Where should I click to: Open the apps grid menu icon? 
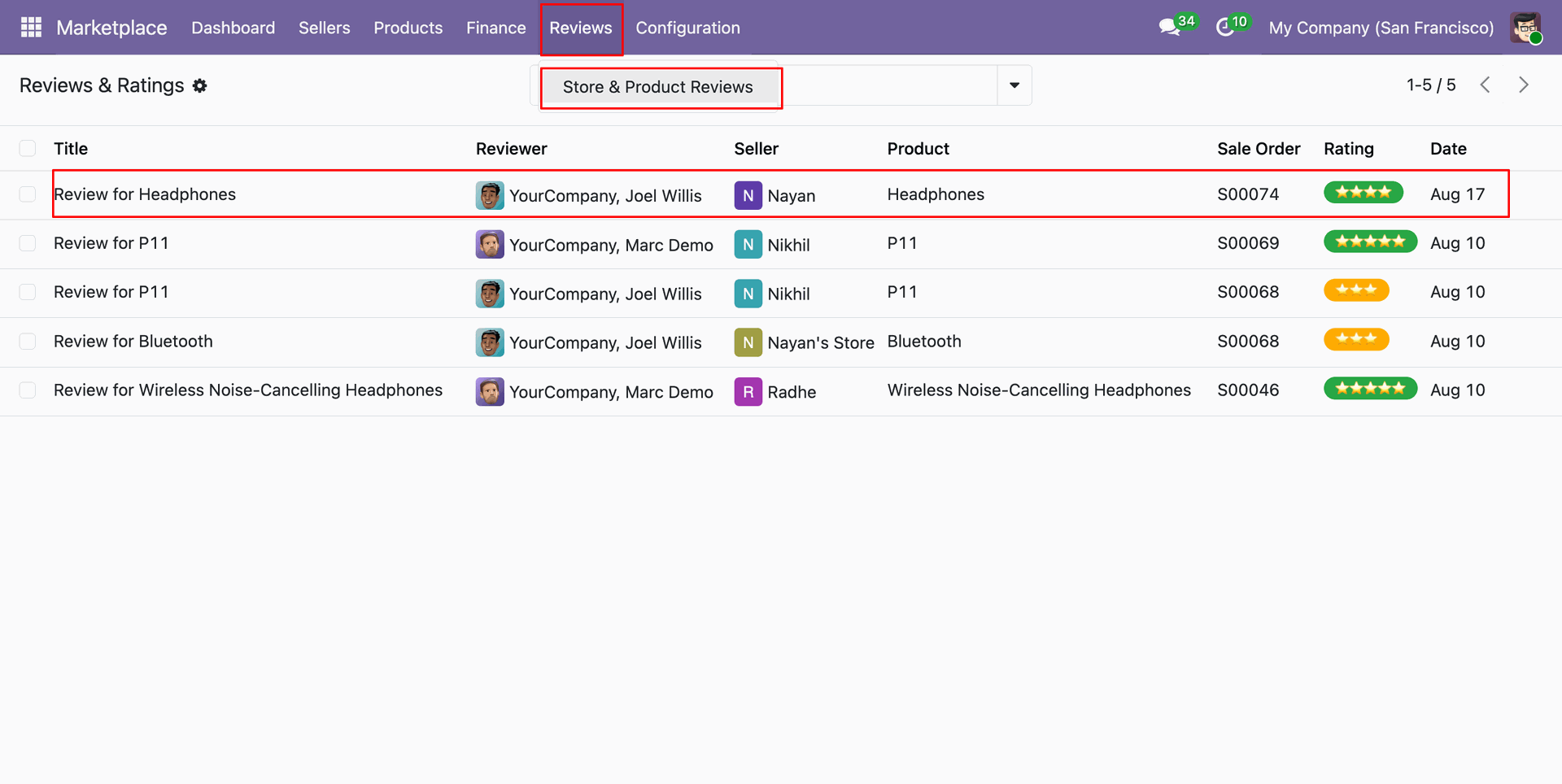tap(31, 28)
